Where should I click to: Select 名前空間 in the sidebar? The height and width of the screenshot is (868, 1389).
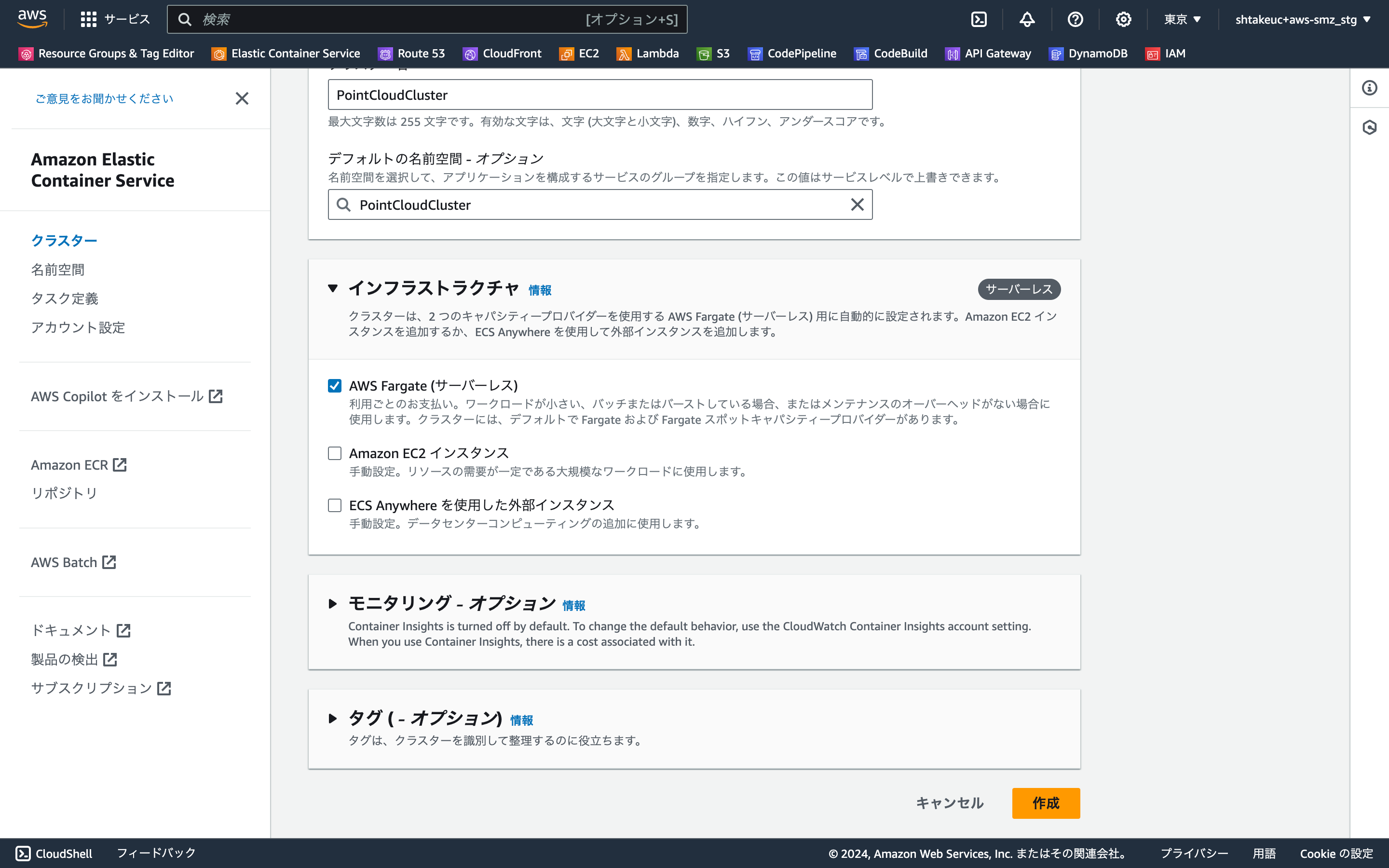(57, 269)
